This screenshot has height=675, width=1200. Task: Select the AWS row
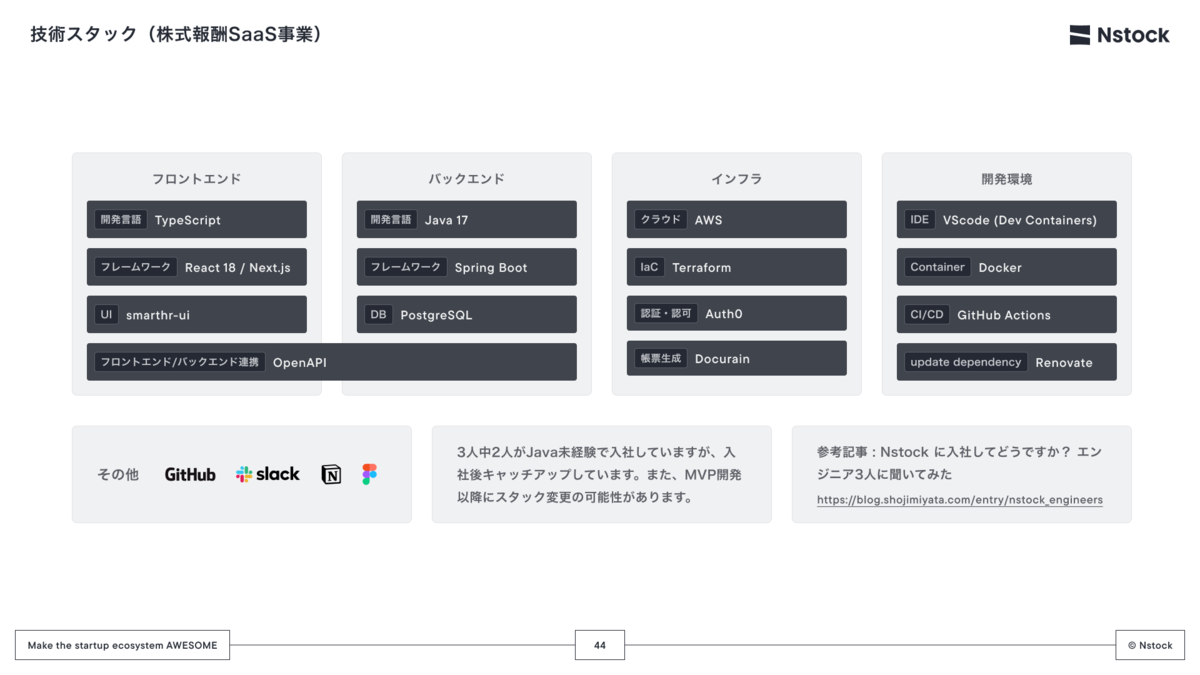[x=737, y=219]
